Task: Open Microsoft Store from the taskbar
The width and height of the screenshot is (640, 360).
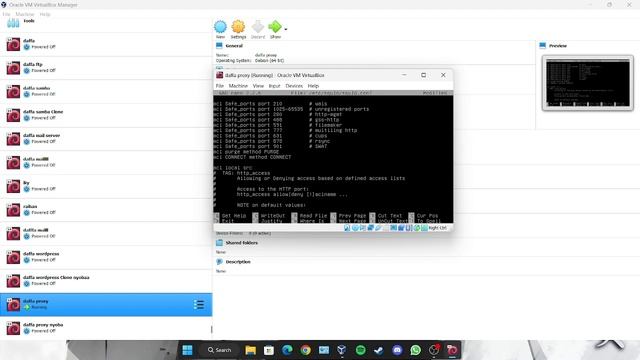Action: 269,350
